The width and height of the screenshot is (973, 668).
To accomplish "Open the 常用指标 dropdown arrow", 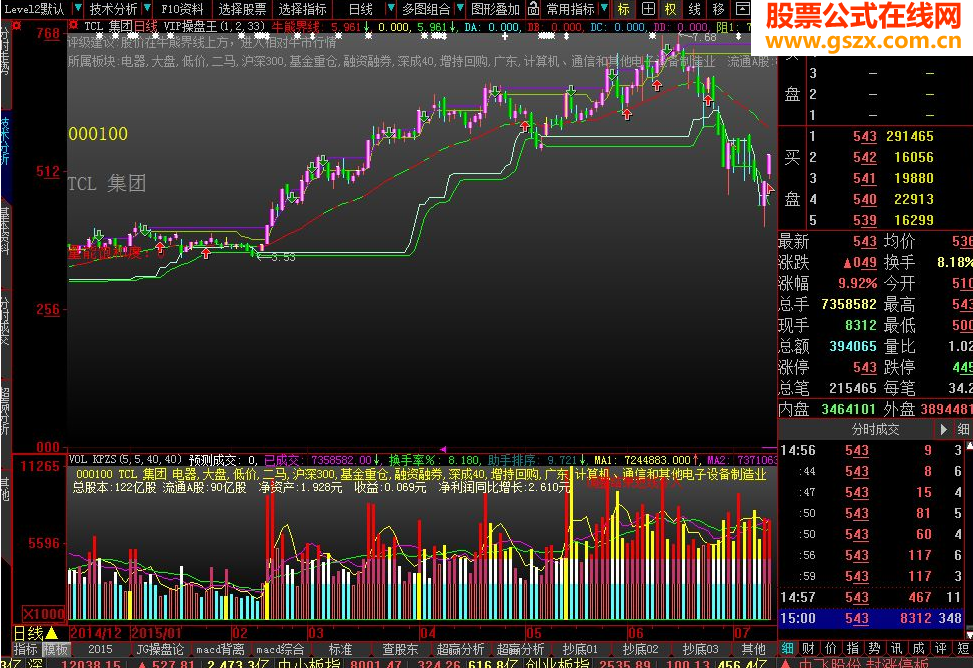I will [x=604, y=9].
